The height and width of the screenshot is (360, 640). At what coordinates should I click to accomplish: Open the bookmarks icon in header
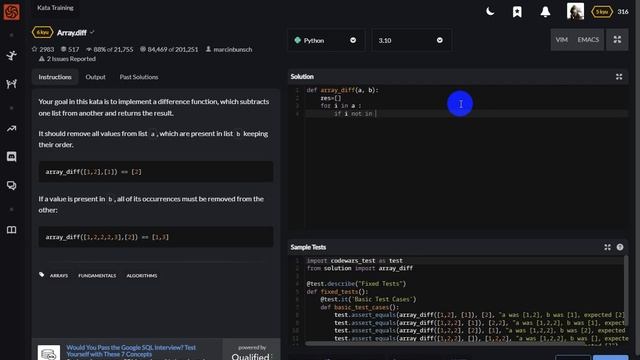tap(517, 12)
